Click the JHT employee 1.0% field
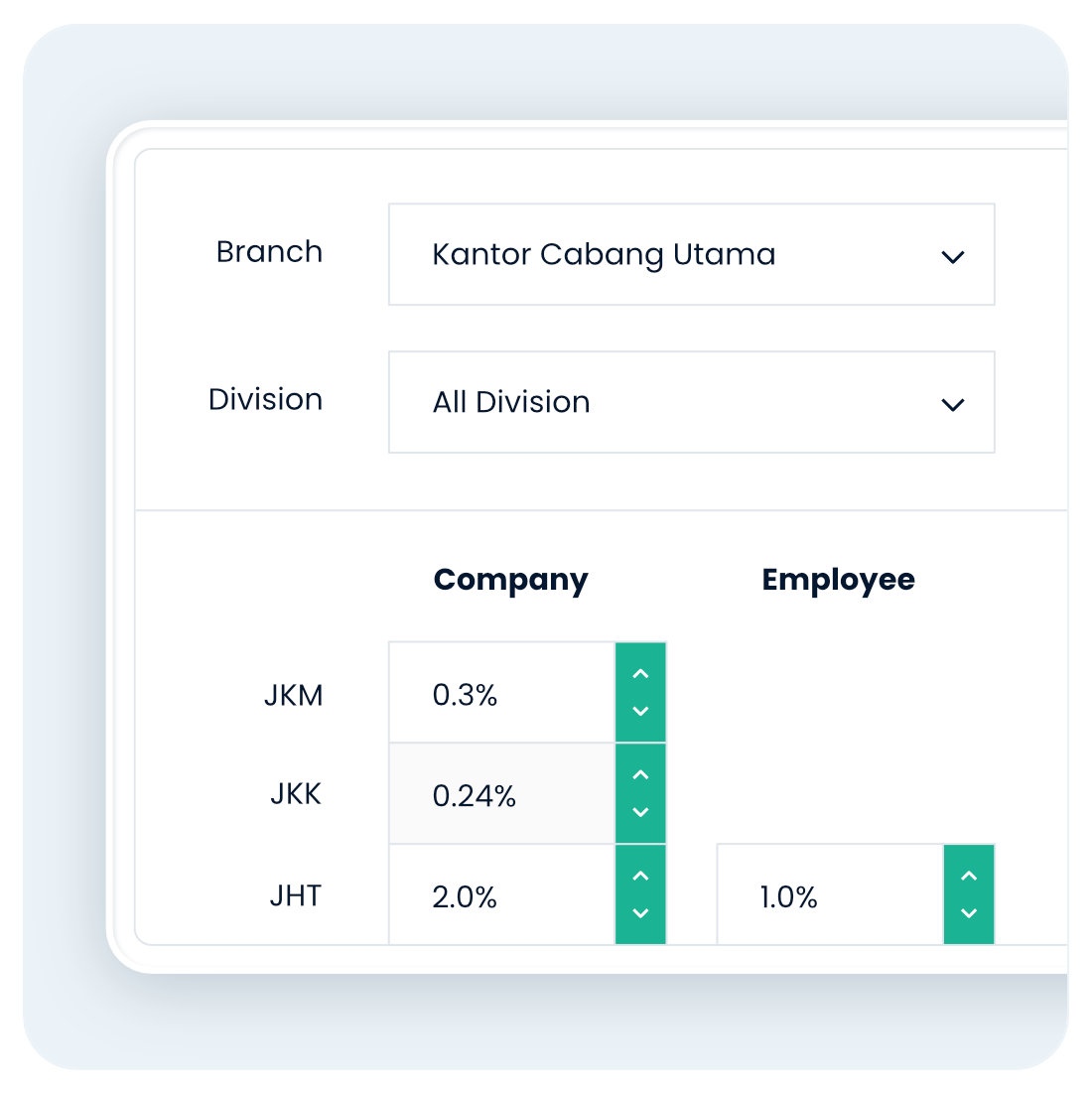The height and width of the screenshot is (1093, 1092). 829,896
